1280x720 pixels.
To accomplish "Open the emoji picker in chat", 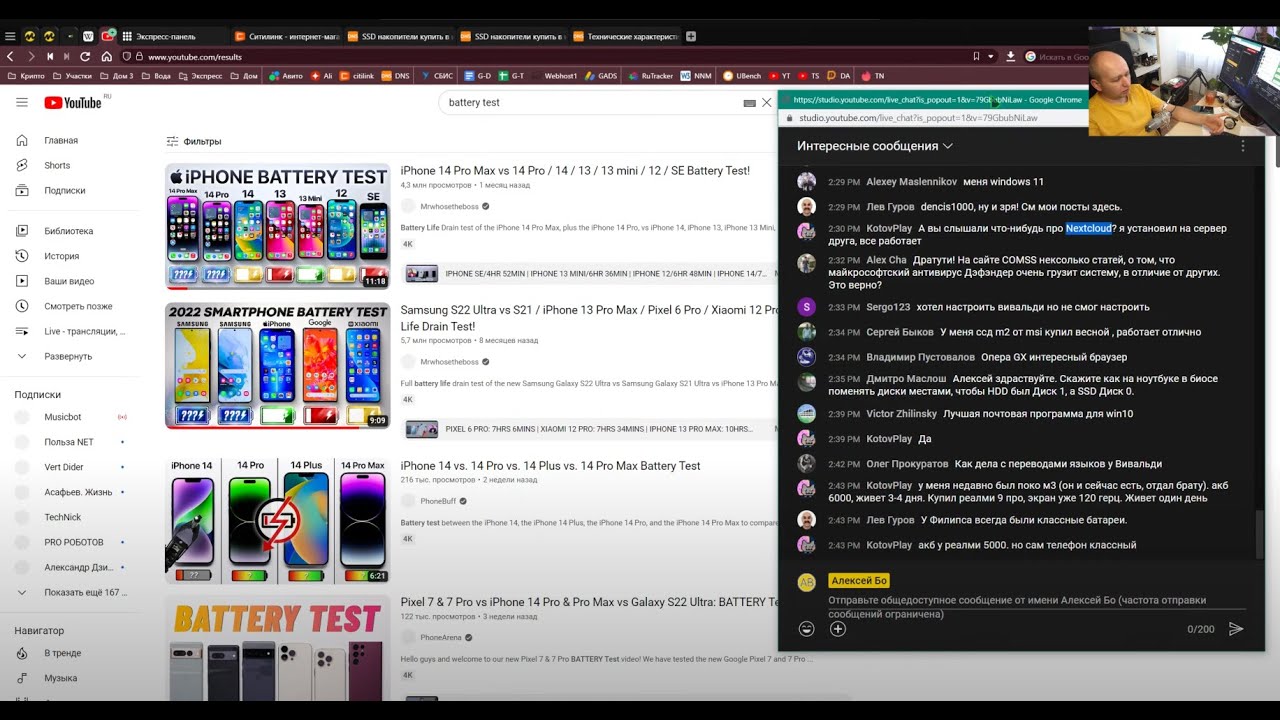I will [806, 629].
